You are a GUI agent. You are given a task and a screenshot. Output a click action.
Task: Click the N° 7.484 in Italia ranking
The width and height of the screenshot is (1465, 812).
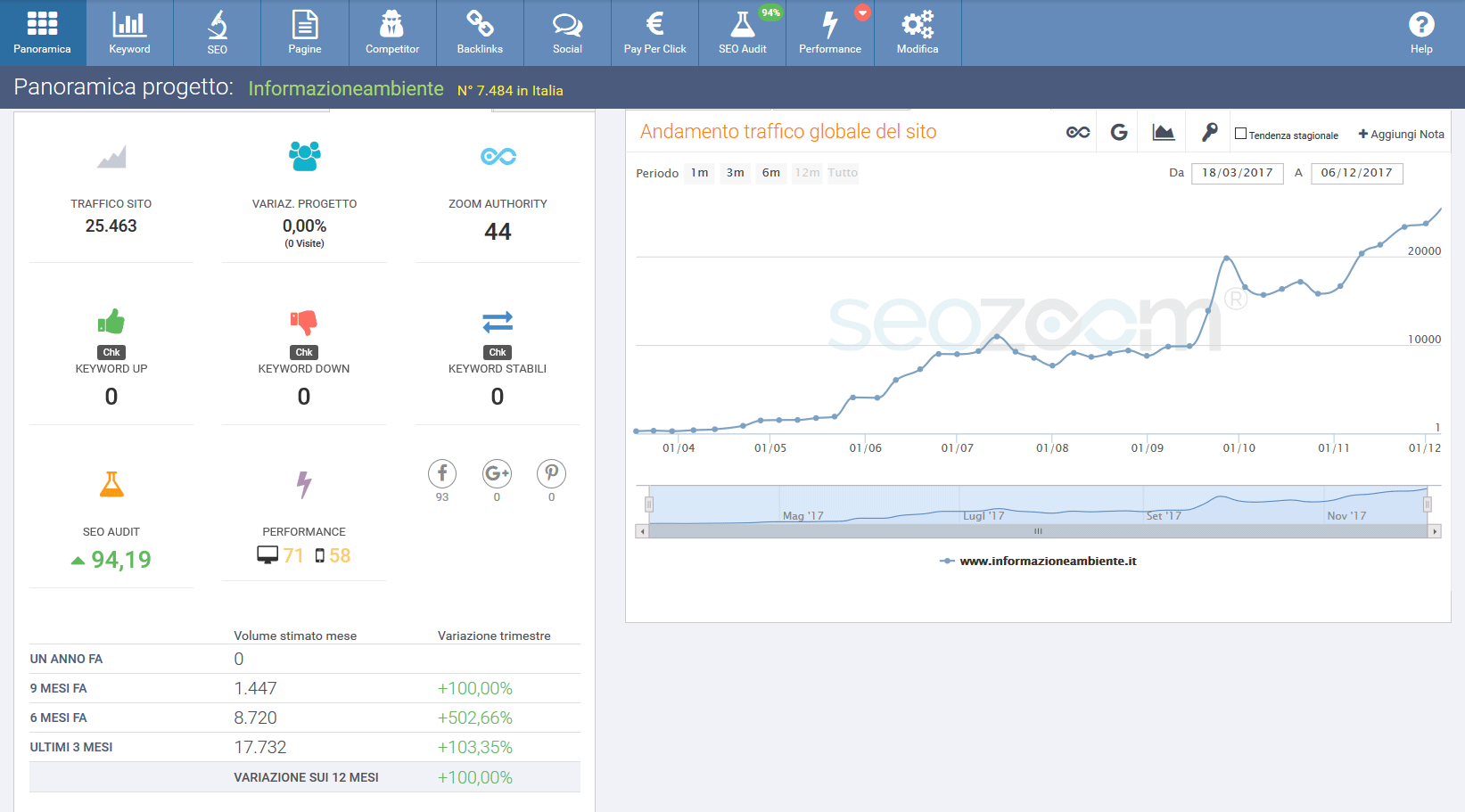(510, 90)
